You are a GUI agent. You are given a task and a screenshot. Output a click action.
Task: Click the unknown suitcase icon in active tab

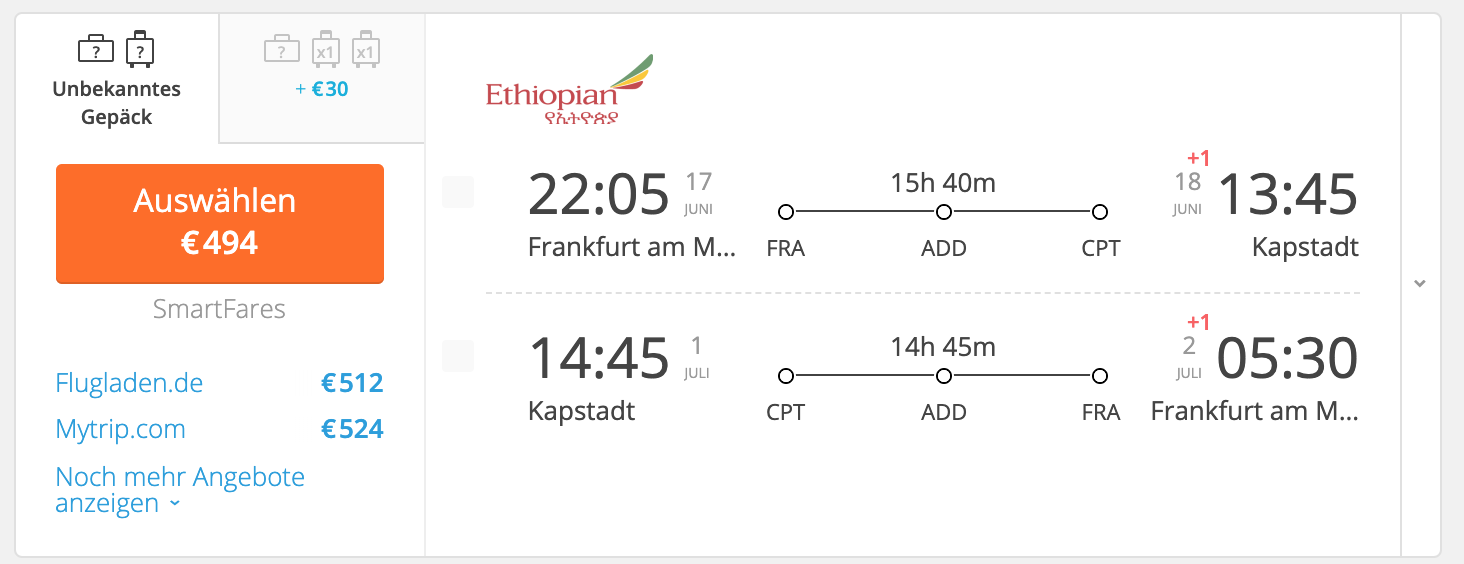coord(140,49)
